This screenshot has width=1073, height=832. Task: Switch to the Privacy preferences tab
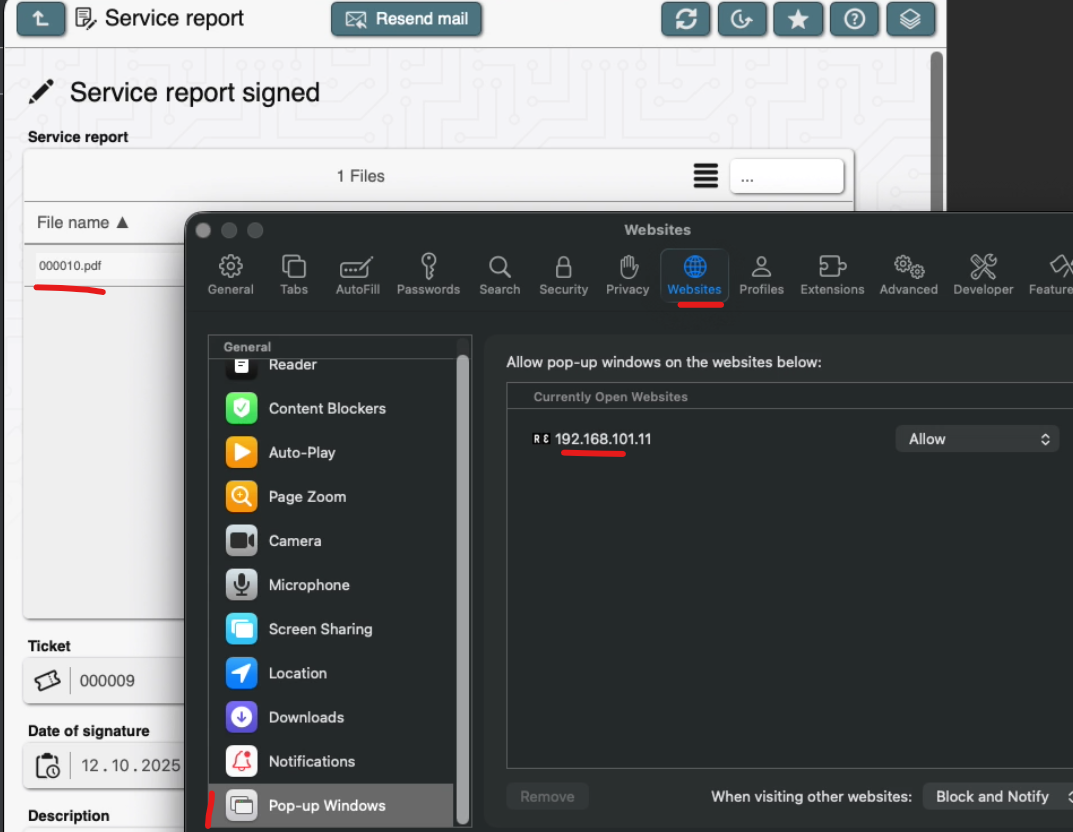click(x=627, y=274)
